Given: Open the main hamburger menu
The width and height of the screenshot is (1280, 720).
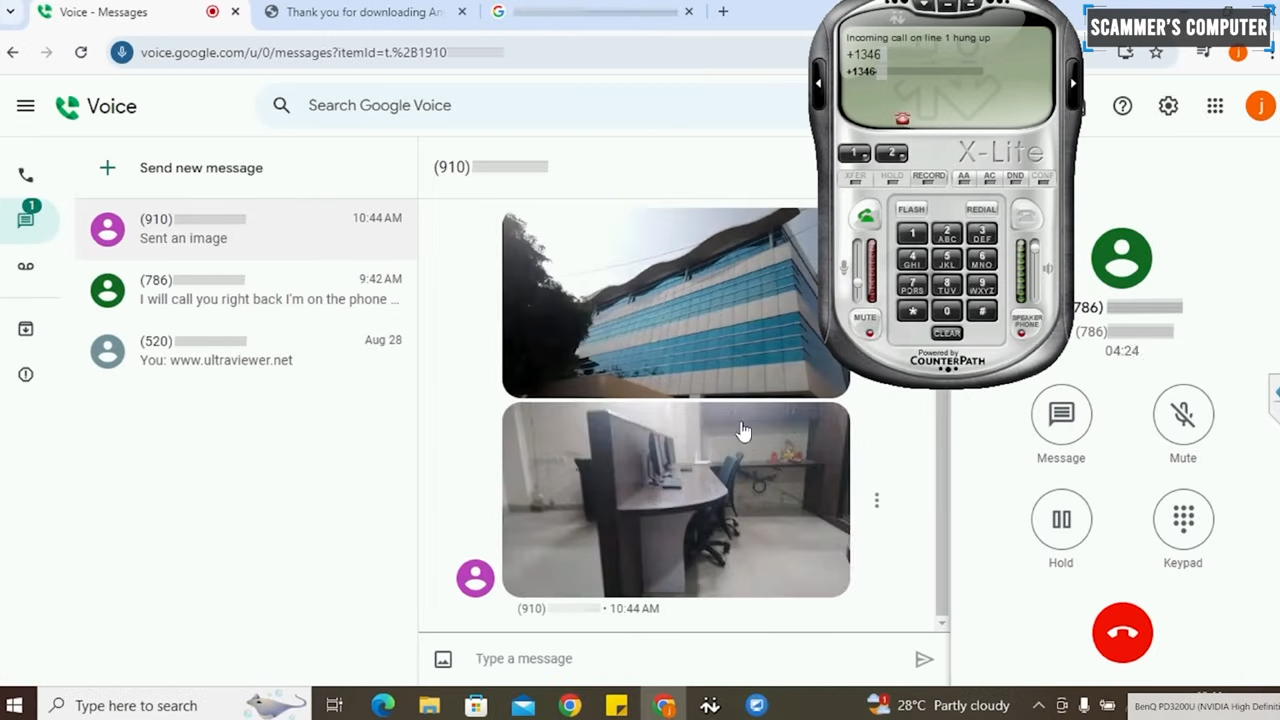Looking at the screenshot, I should [26, 106].
